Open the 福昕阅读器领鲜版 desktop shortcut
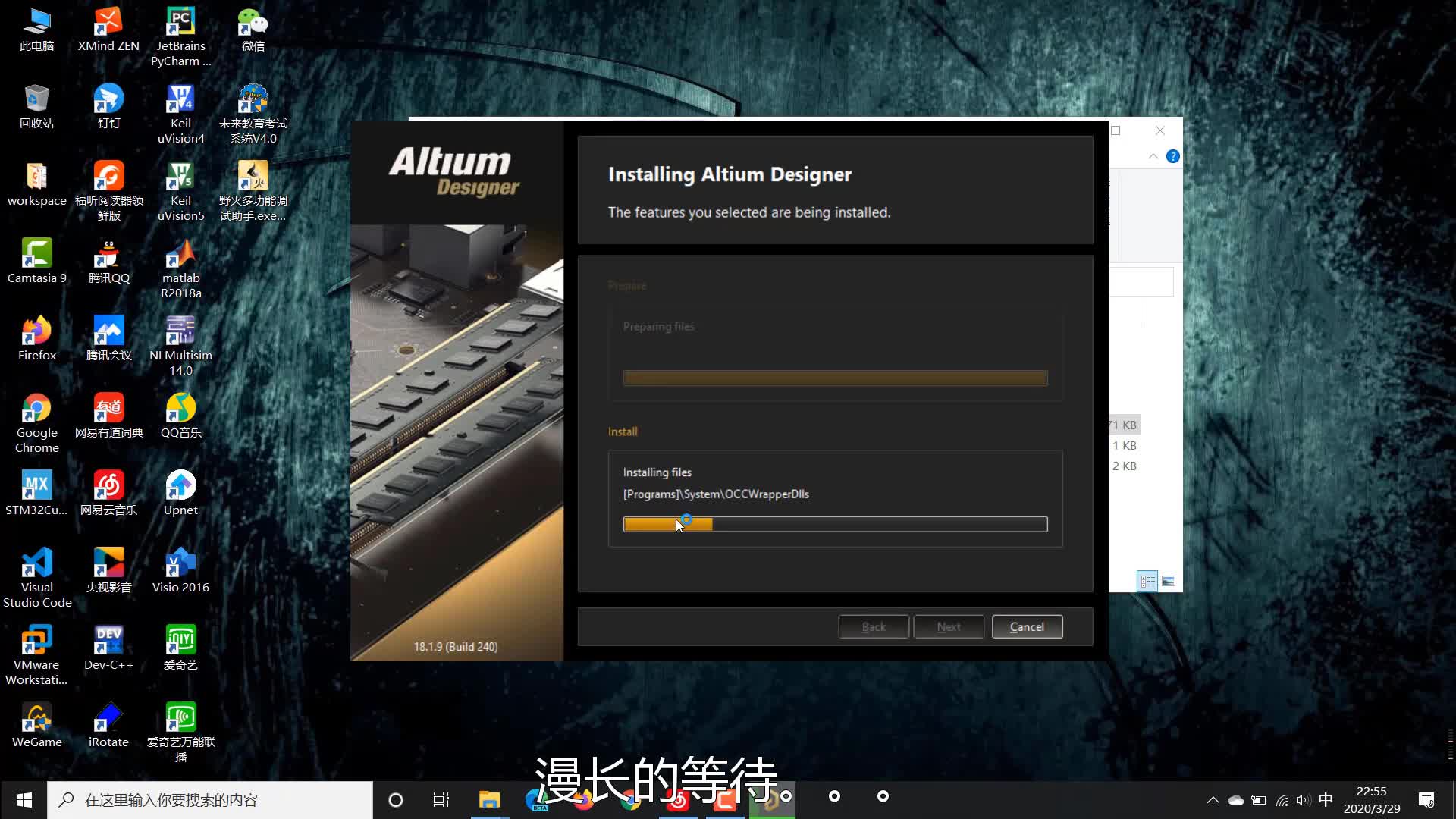1456x819 pixels. point(108,191)
